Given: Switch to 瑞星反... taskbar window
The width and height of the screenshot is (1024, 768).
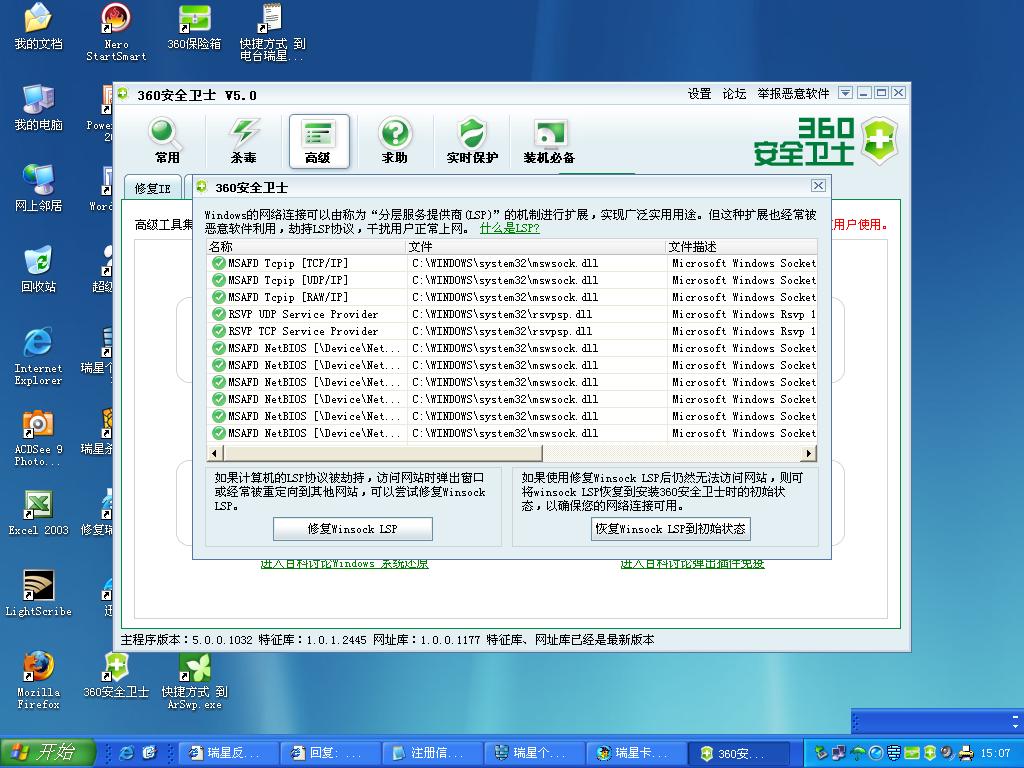Looking at the screenshot, I should click(x=227, y=753).
